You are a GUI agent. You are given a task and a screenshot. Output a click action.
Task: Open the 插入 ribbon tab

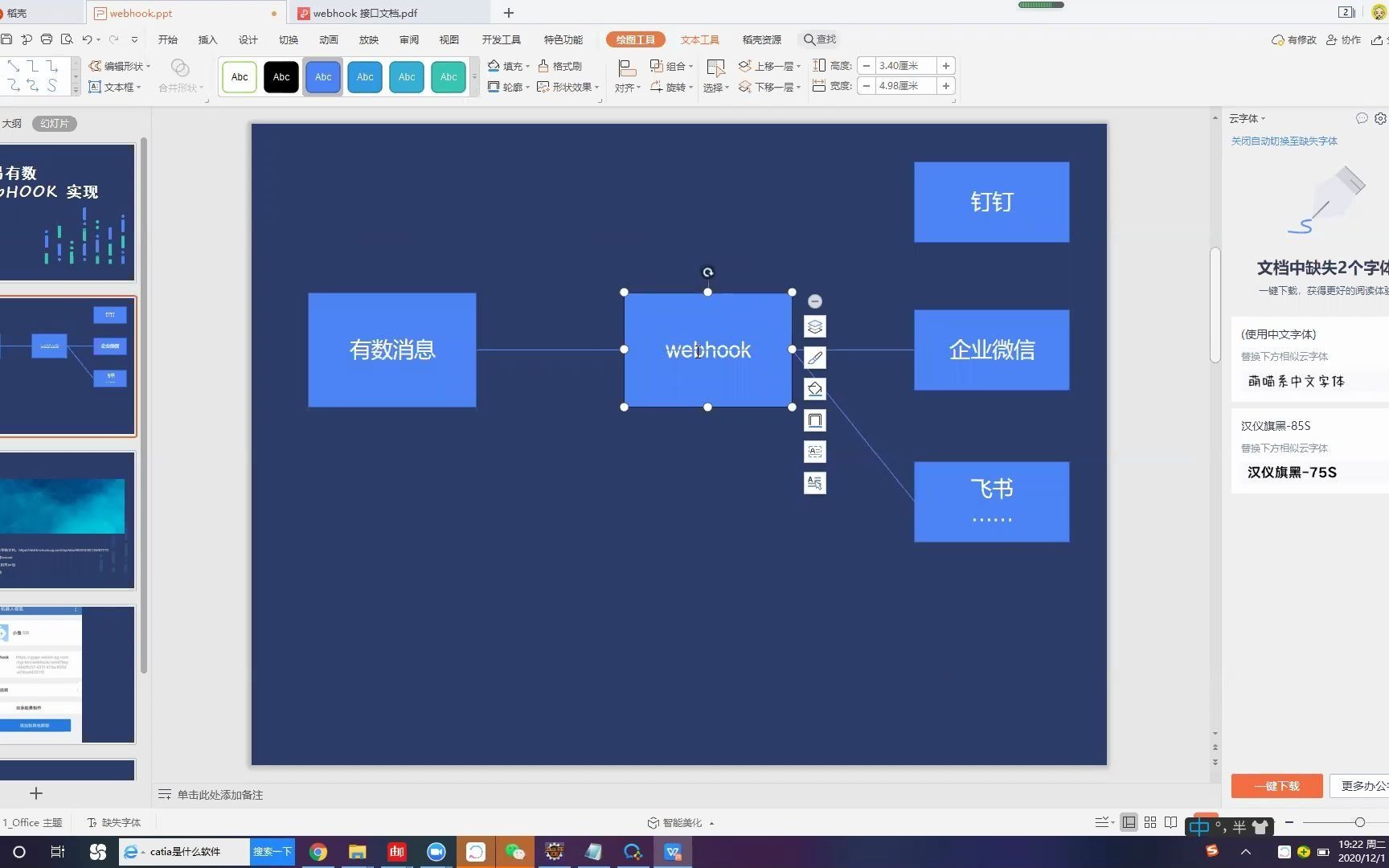[x=208, y=39]
